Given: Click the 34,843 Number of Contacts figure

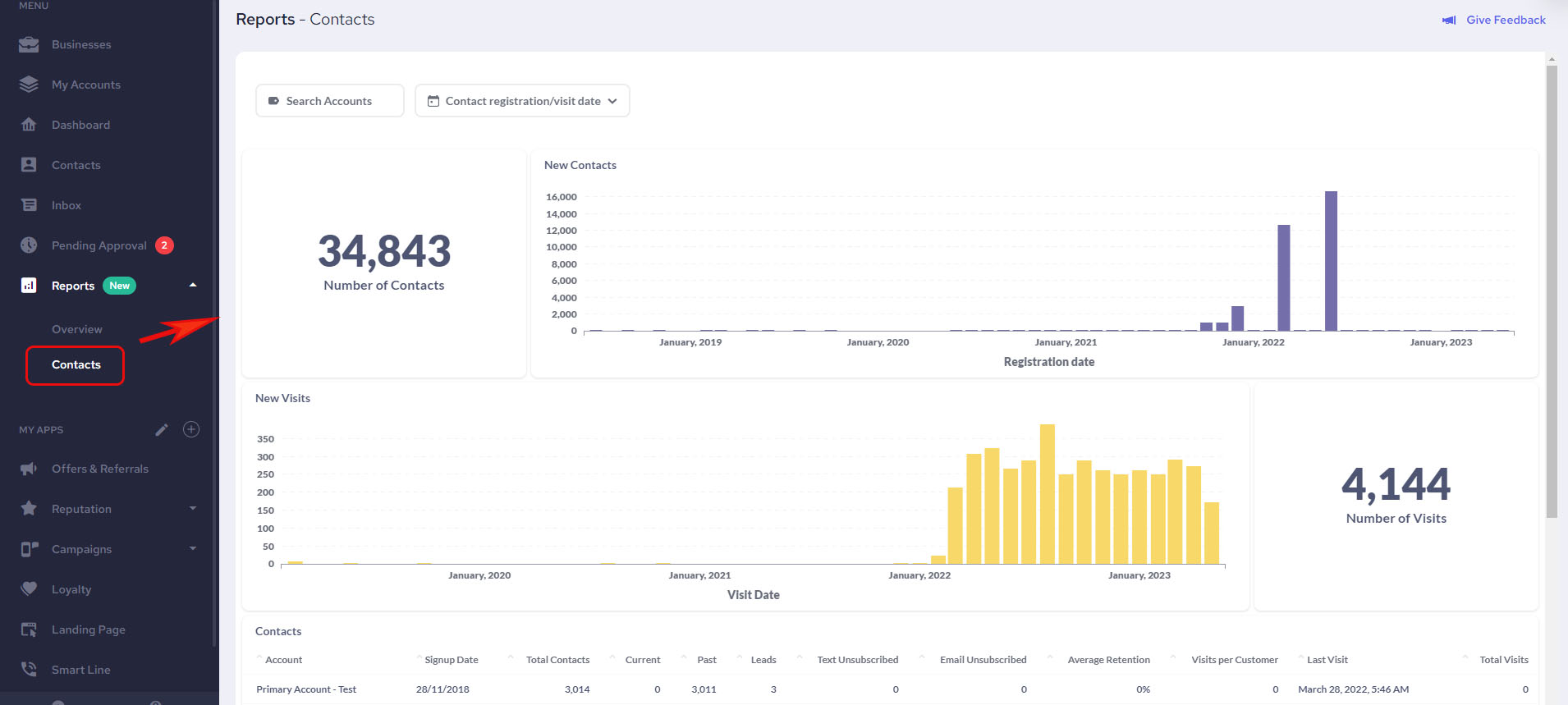Looking at the screenshot, I should pos(384,251).
